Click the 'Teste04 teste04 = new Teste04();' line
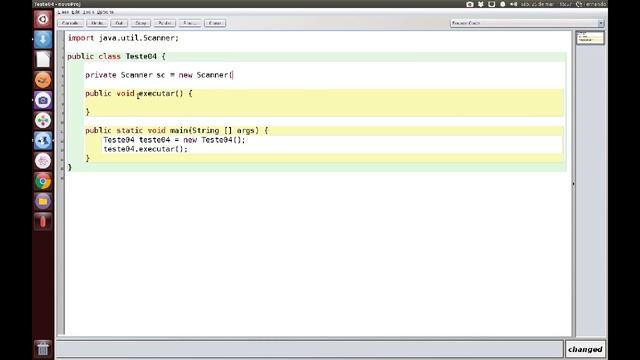 (x=174, y=140)
